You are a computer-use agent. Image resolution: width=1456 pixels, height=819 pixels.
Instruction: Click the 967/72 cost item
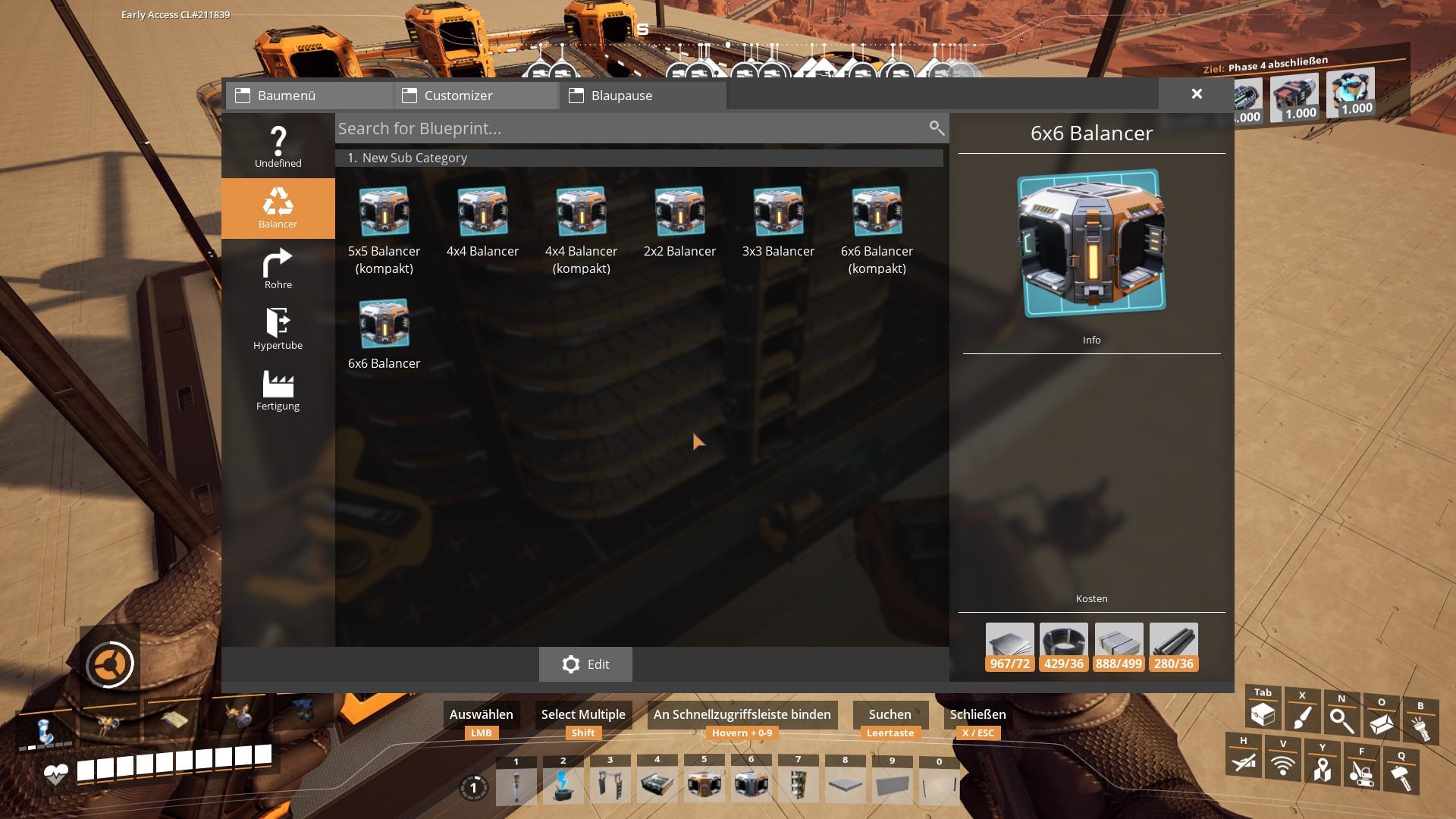click(1009, 648)
